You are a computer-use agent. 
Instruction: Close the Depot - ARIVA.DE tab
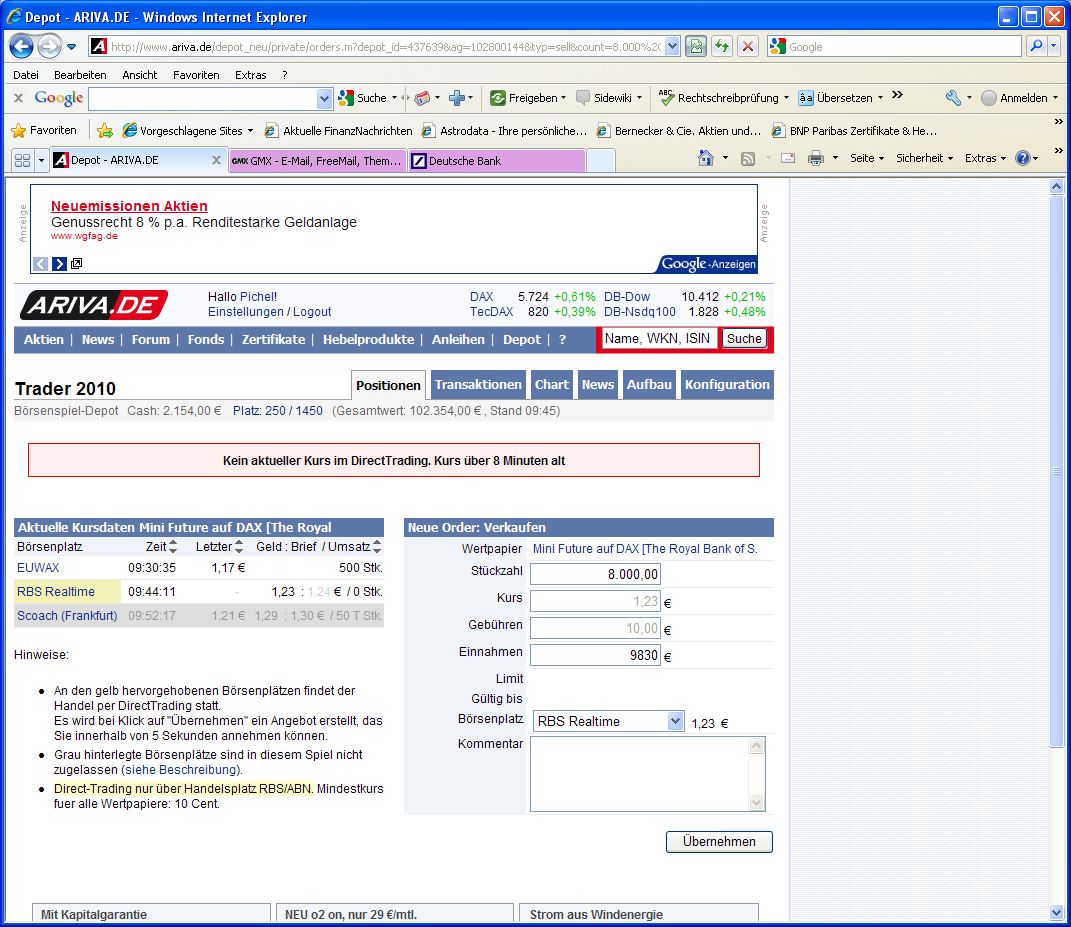(216, 160)
